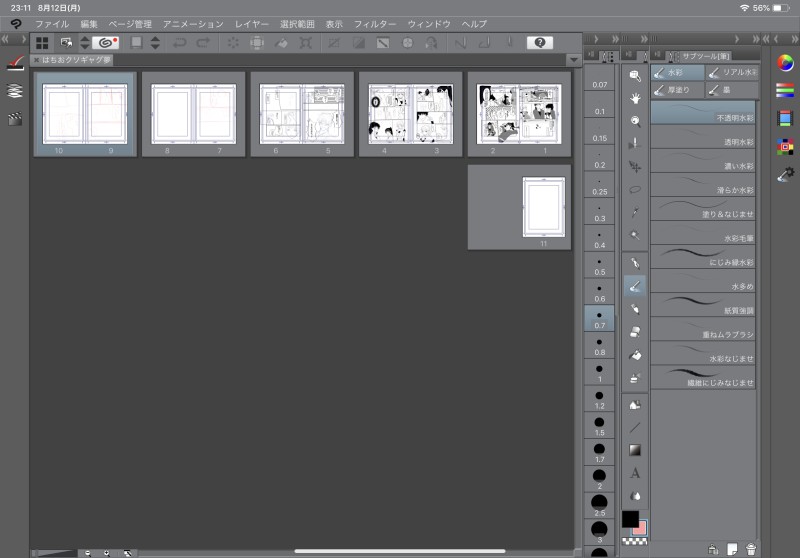This screenshot has height=558, width=800.
Task: Click the undo arrow icon
Action: click(x=180, y=43)
